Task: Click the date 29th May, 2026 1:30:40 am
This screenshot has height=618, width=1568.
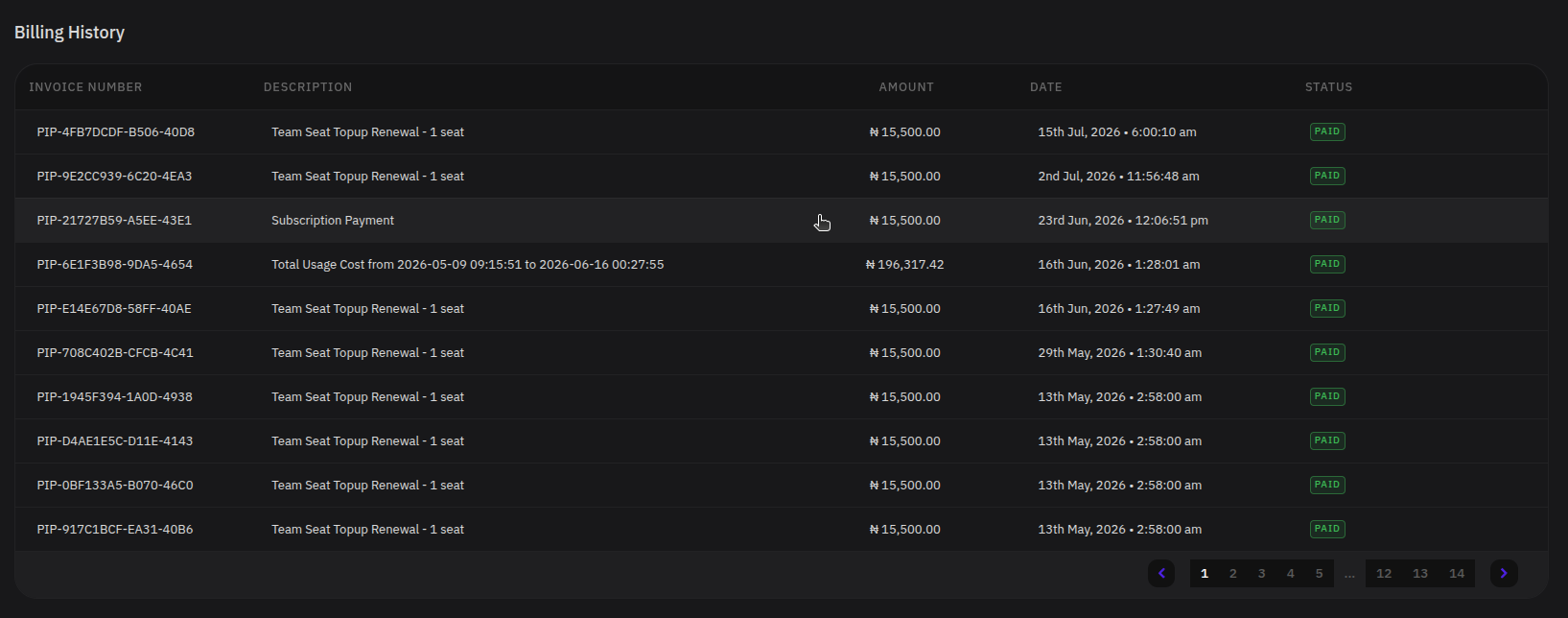Action: 1120,353
